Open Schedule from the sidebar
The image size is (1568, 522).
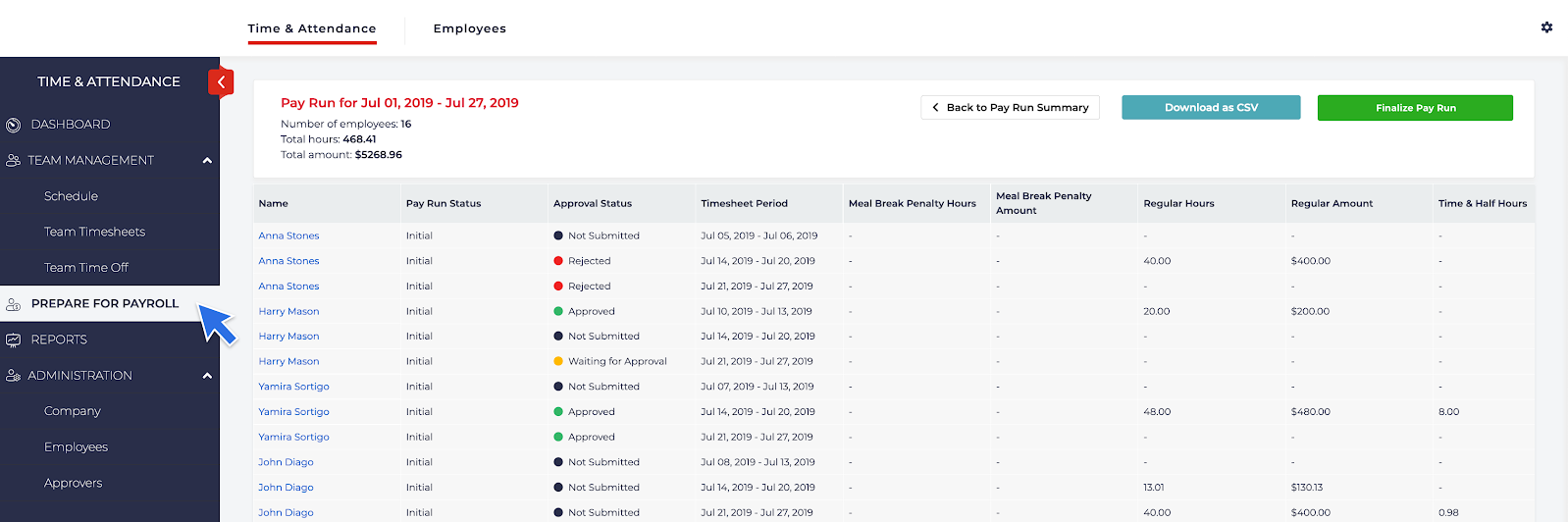point(71,196)
